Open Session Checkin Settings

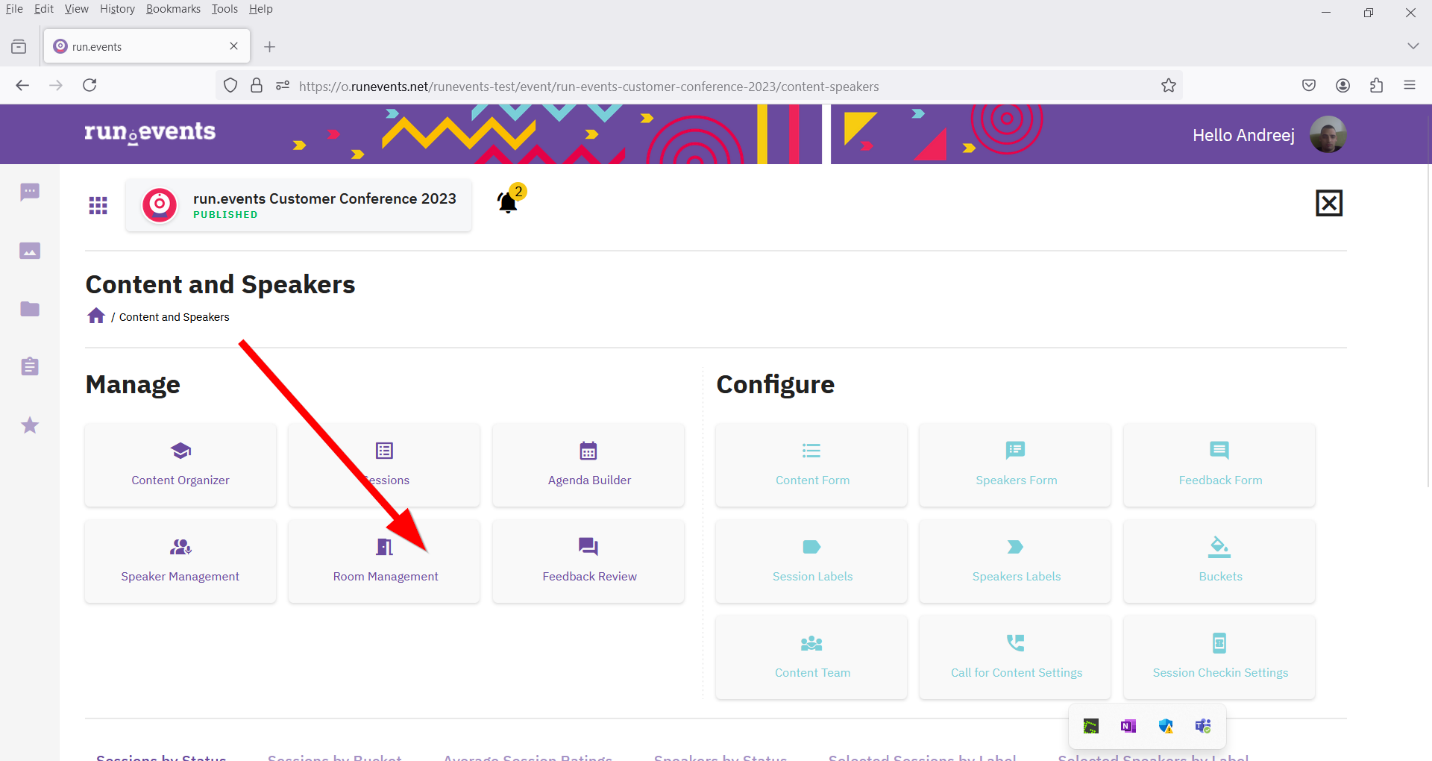[x=1220, y=657]
